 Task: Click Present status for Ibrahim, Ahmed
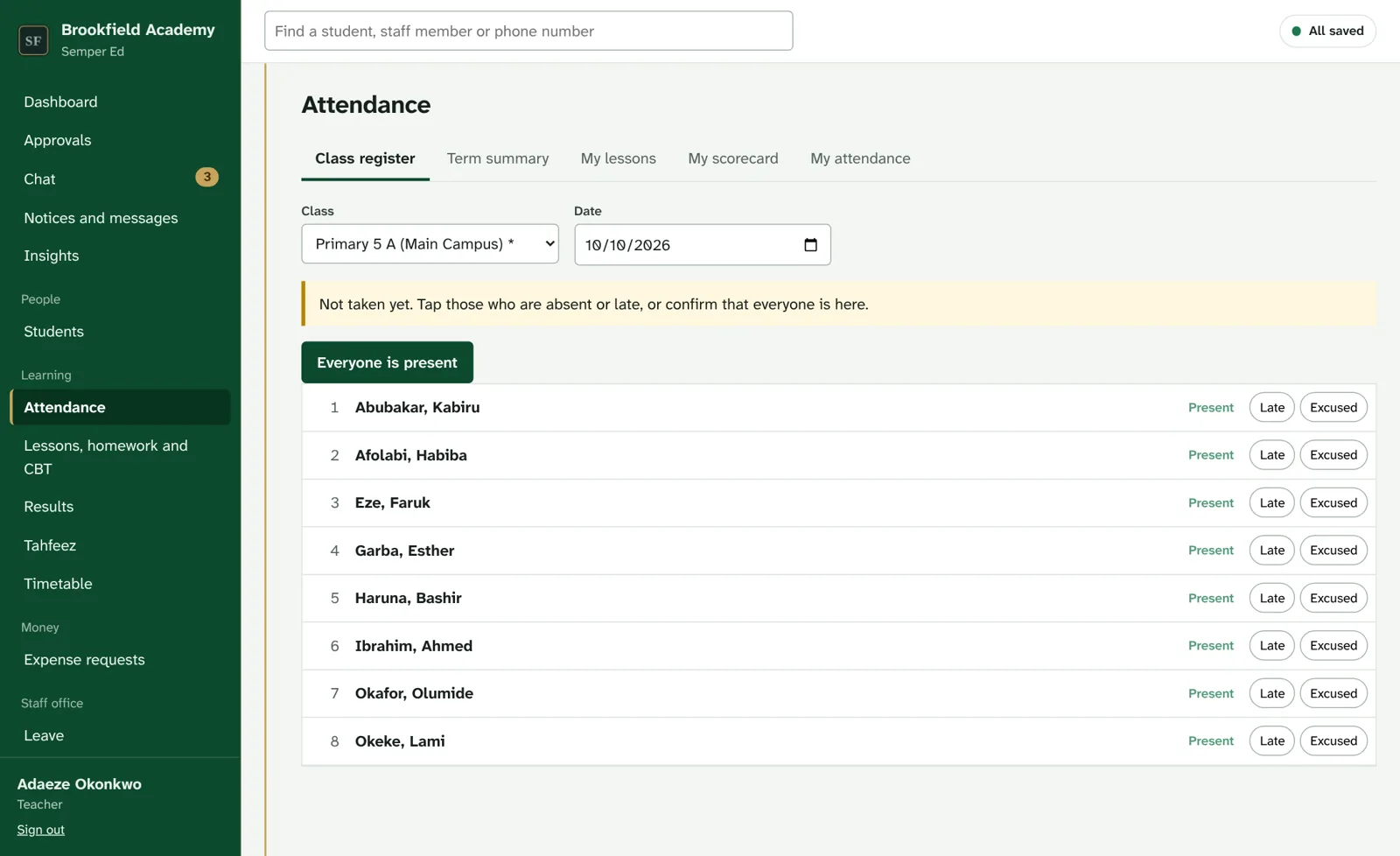[1211, 646]
